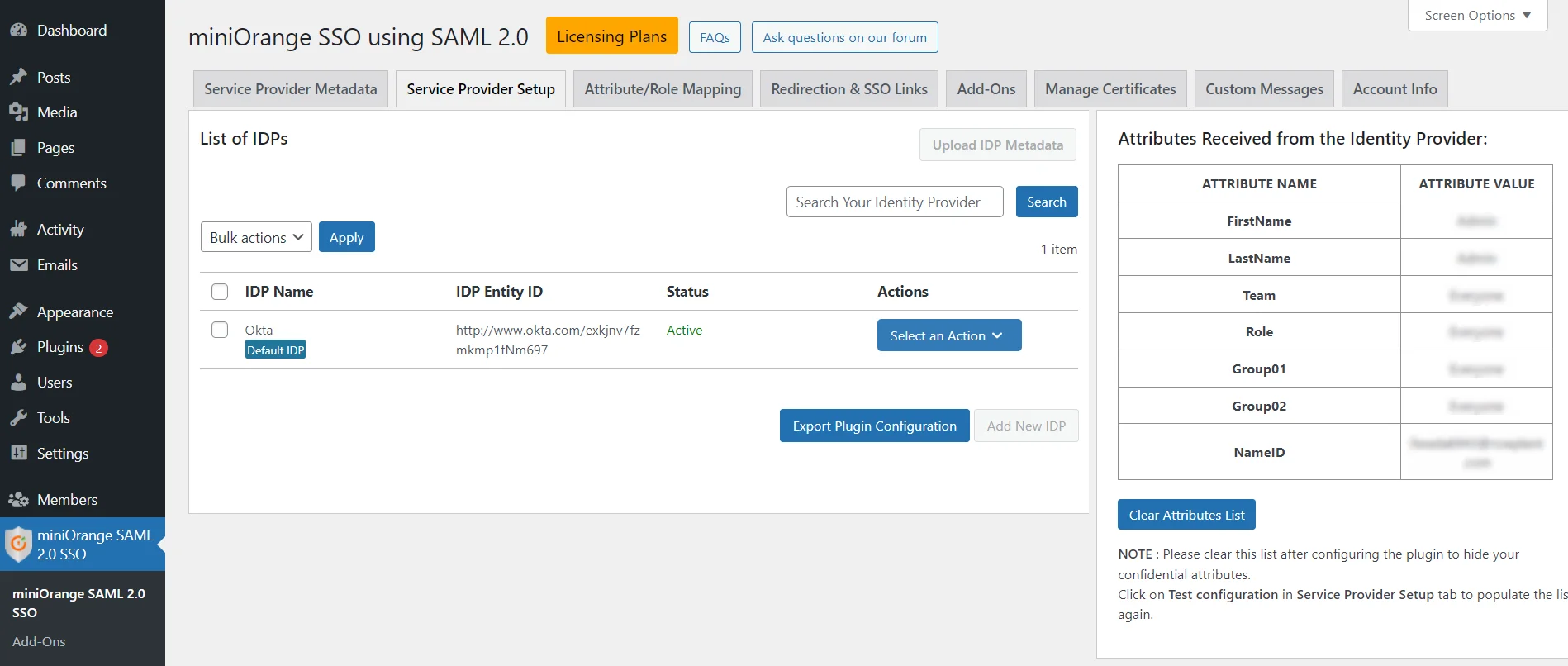1568x666 pixels.
Task: Open the Account Info tab
Action: point(1395,89)
